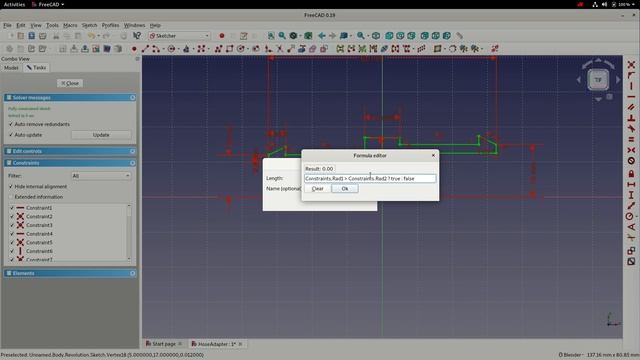This screenshot has height=360, width=640.
Task: Select the create line tool
Action: click(145, 49)
